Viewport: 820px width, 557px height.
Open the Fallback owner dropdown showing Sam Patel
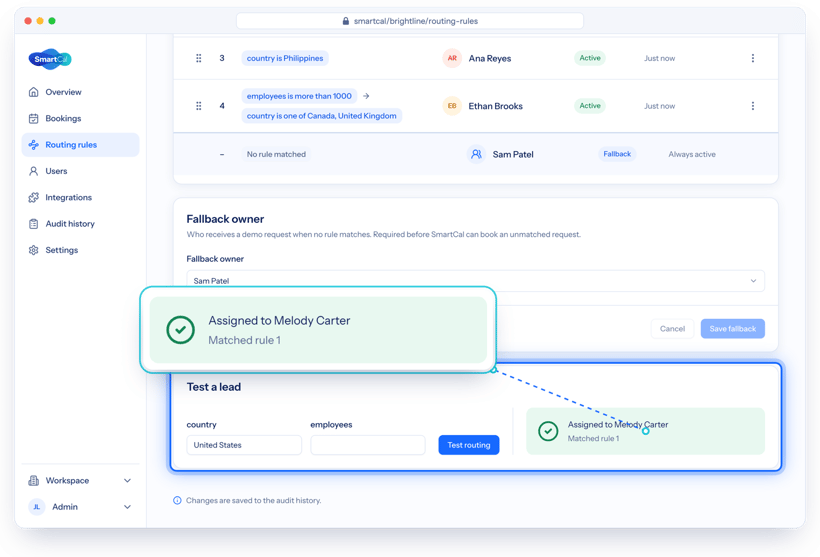pos(475,281)
